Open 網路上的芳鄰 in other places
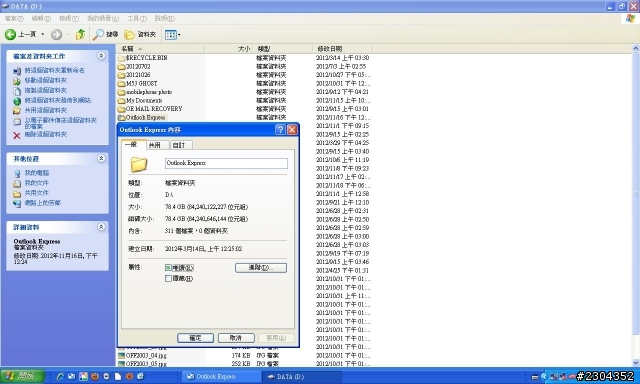Viewport: 640px width, 384px height. tap(43, 203)
